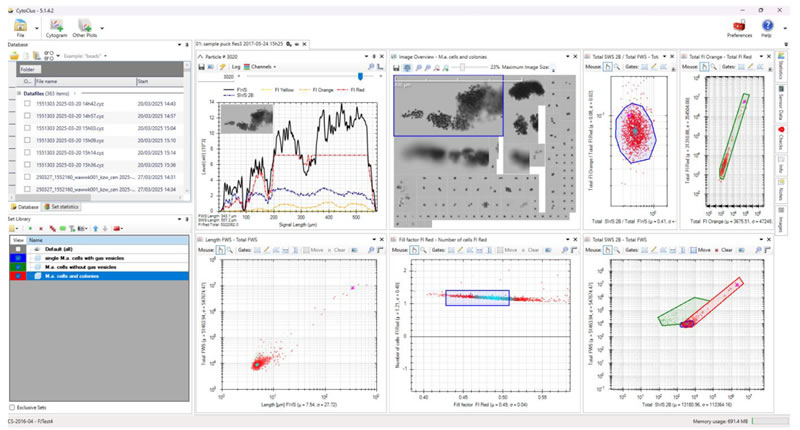The image size is (800, 430).
Task: Toggle view of M.a. cells without gas vesicles
Action: click(x=17, y=267)
